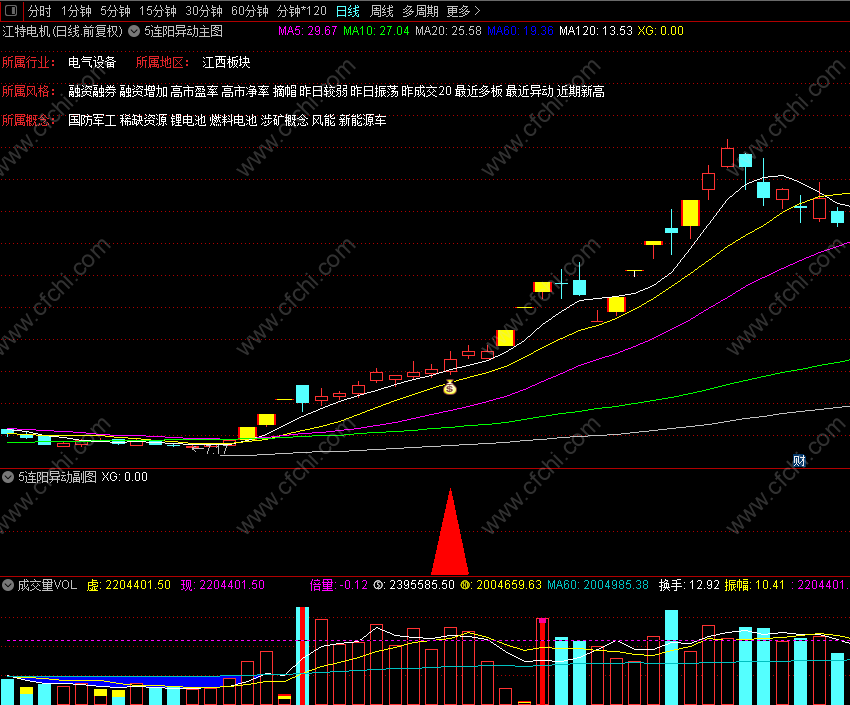Click the money bag signal icon
850x705 pixels.
pos(449,387)
